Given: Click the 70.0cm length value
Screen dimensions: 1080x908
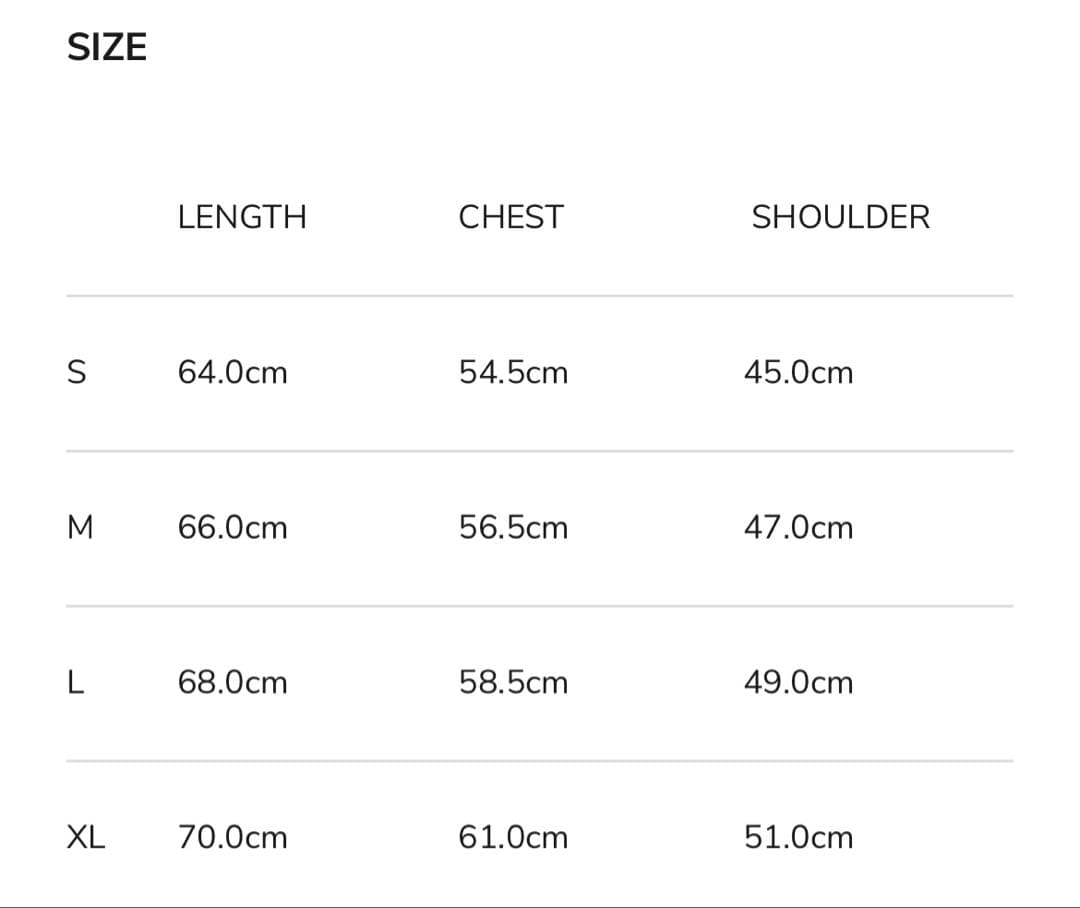Looking at the screenshot, I should tap(232, 838).
